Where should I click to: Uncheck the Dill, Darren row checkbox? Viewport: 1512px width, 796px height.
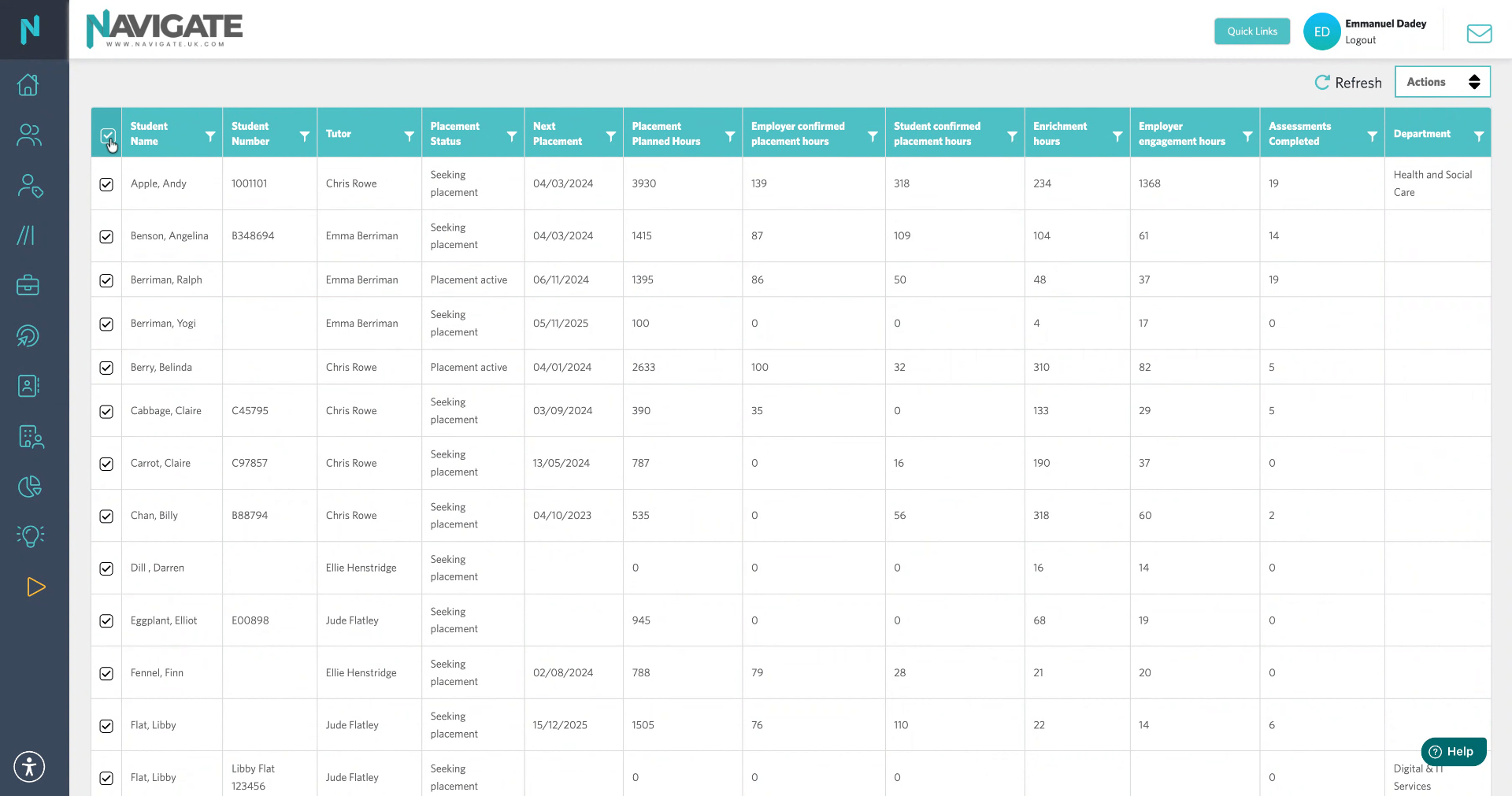point(106,568)
